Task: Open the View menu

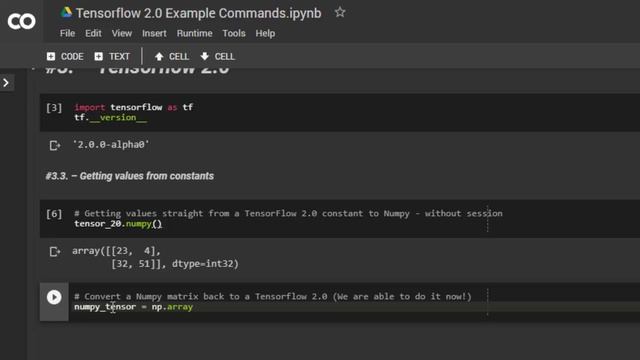Action: pyautogui.click(x=122, y=33)
